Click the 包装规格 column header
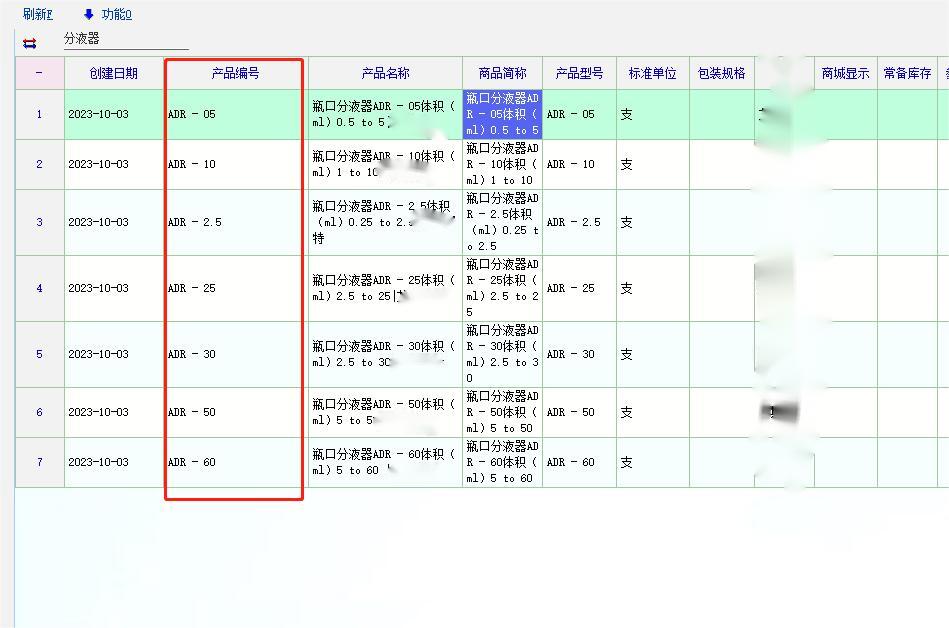This screenshot has height=628, width=949. [721, 73]
